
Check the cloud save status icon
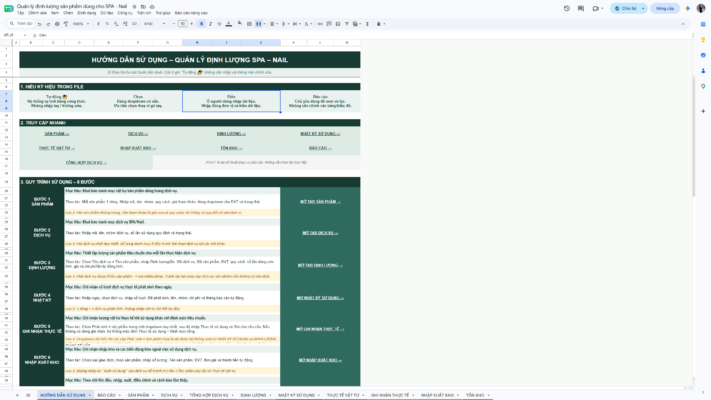click(x=152, y=7)
